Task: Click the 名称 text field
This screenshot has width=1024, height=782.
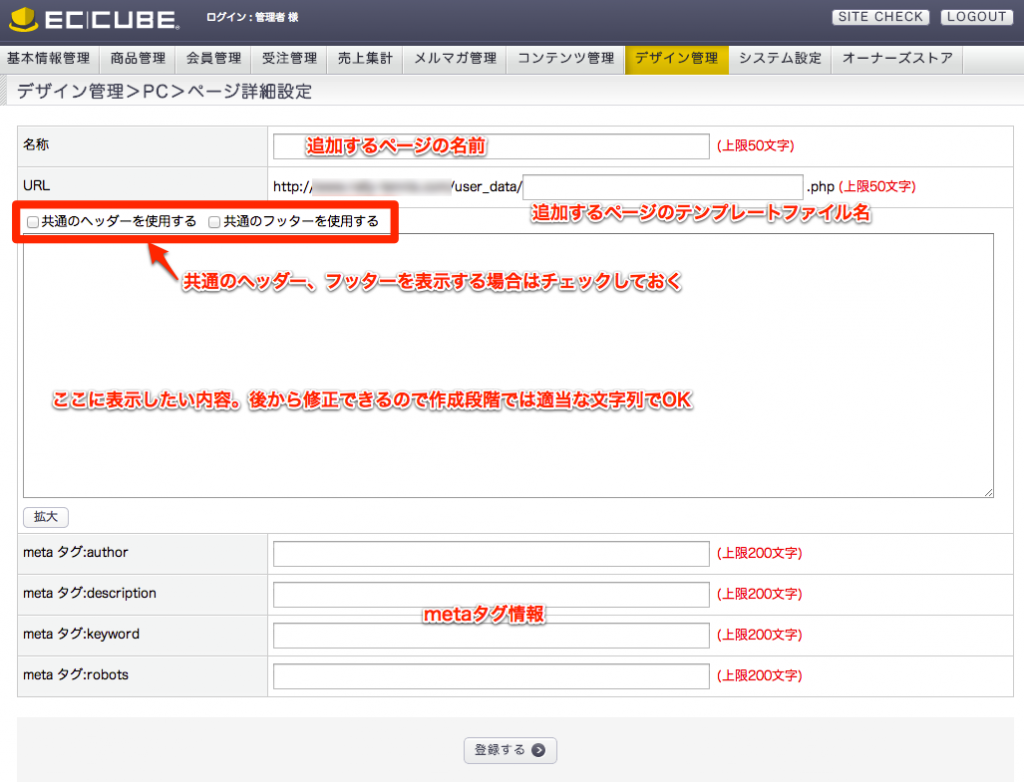Action: tap(491, 147)
